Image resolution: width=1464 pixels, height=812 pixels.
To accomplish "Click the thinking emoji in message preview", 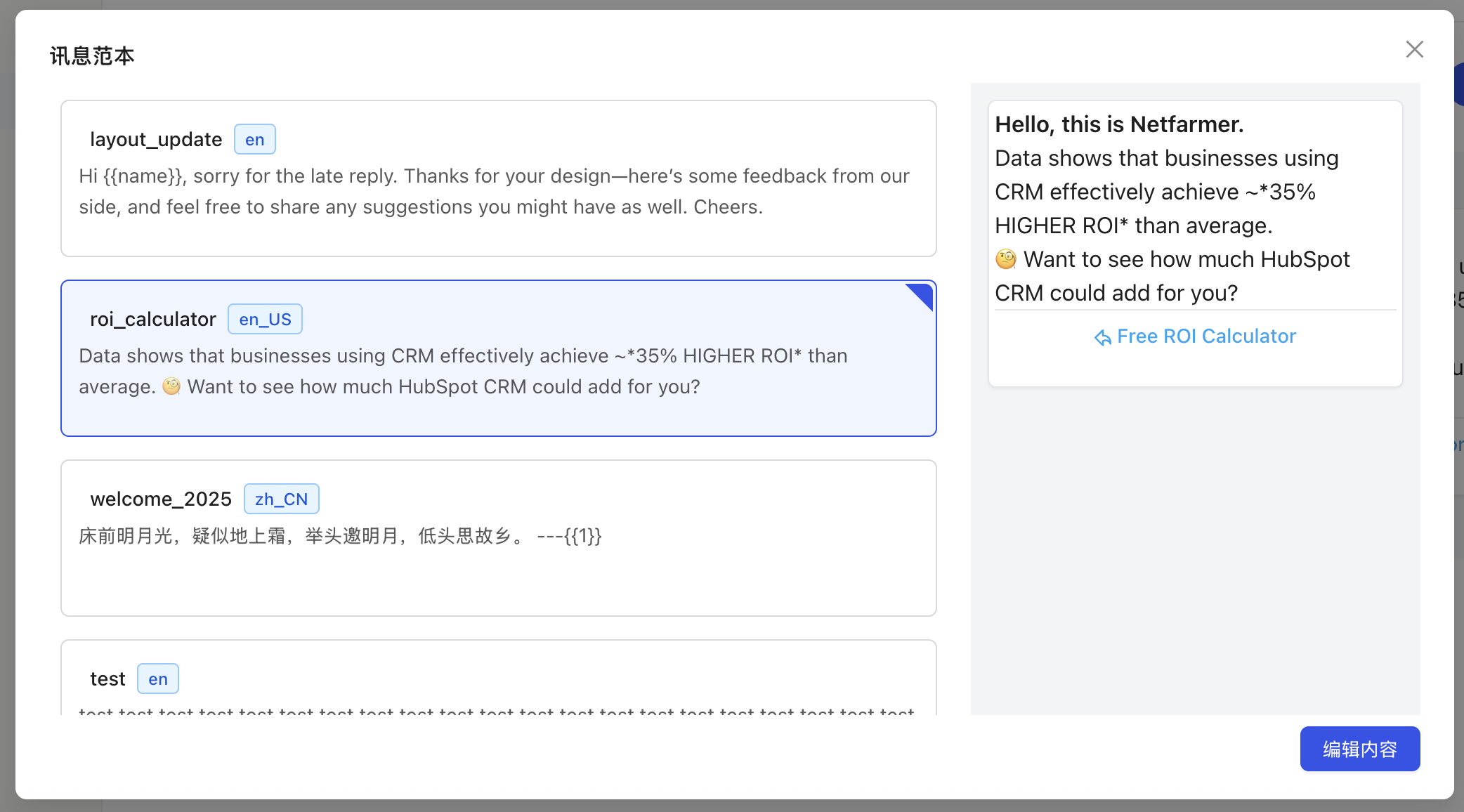I will 1006,259.
